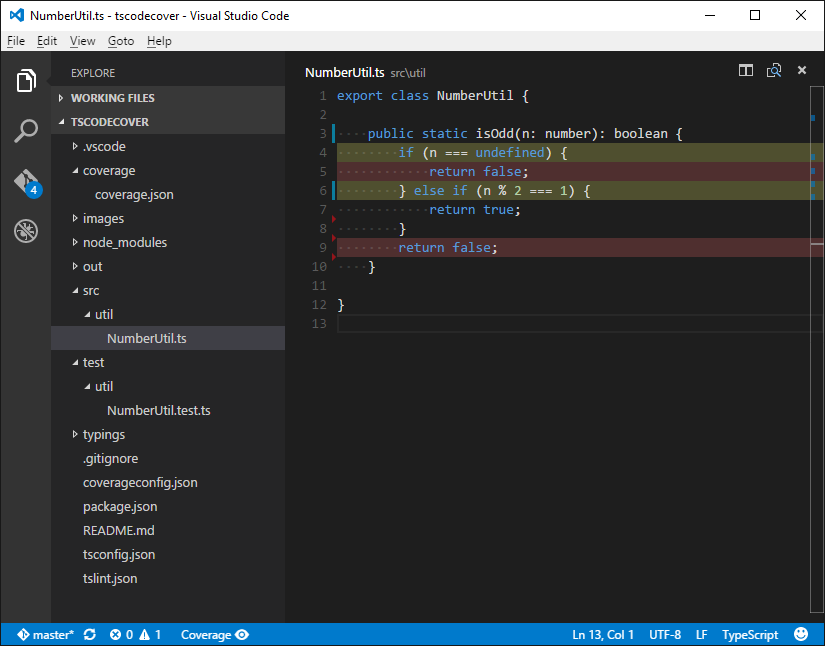The height and width of the screenshot is (646, 825).
Task: Open the Git view with badge 4
Action: (x=27, y=183)
